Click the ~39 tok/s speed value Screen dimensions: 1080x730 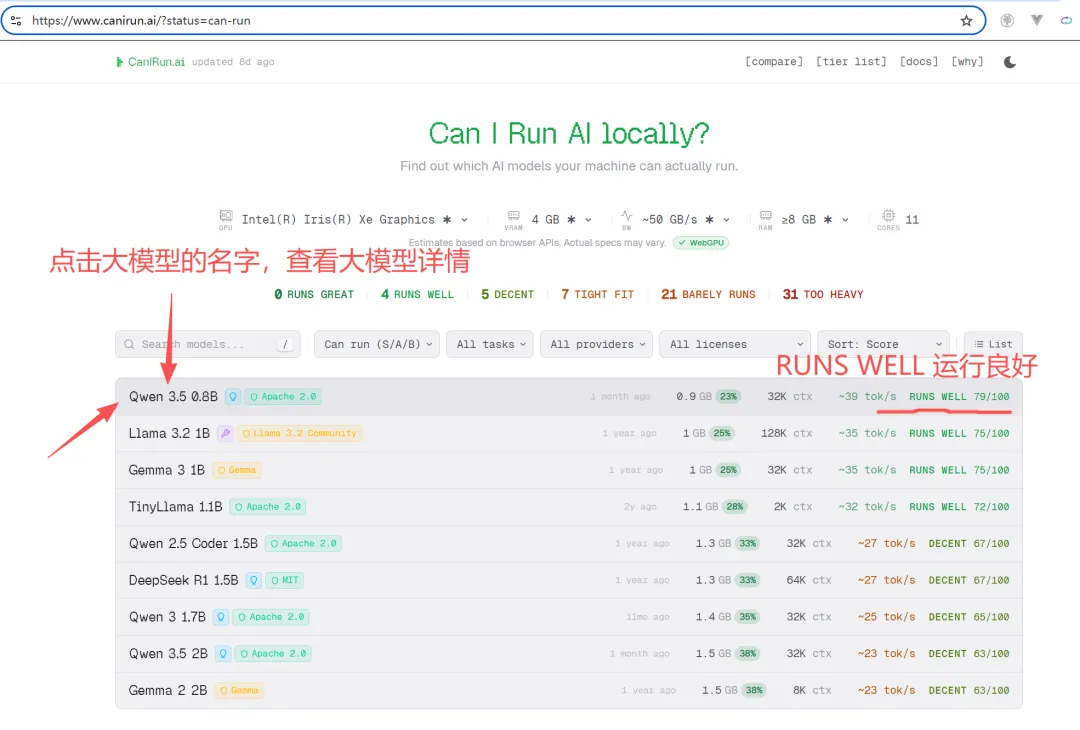coord(867,397)
